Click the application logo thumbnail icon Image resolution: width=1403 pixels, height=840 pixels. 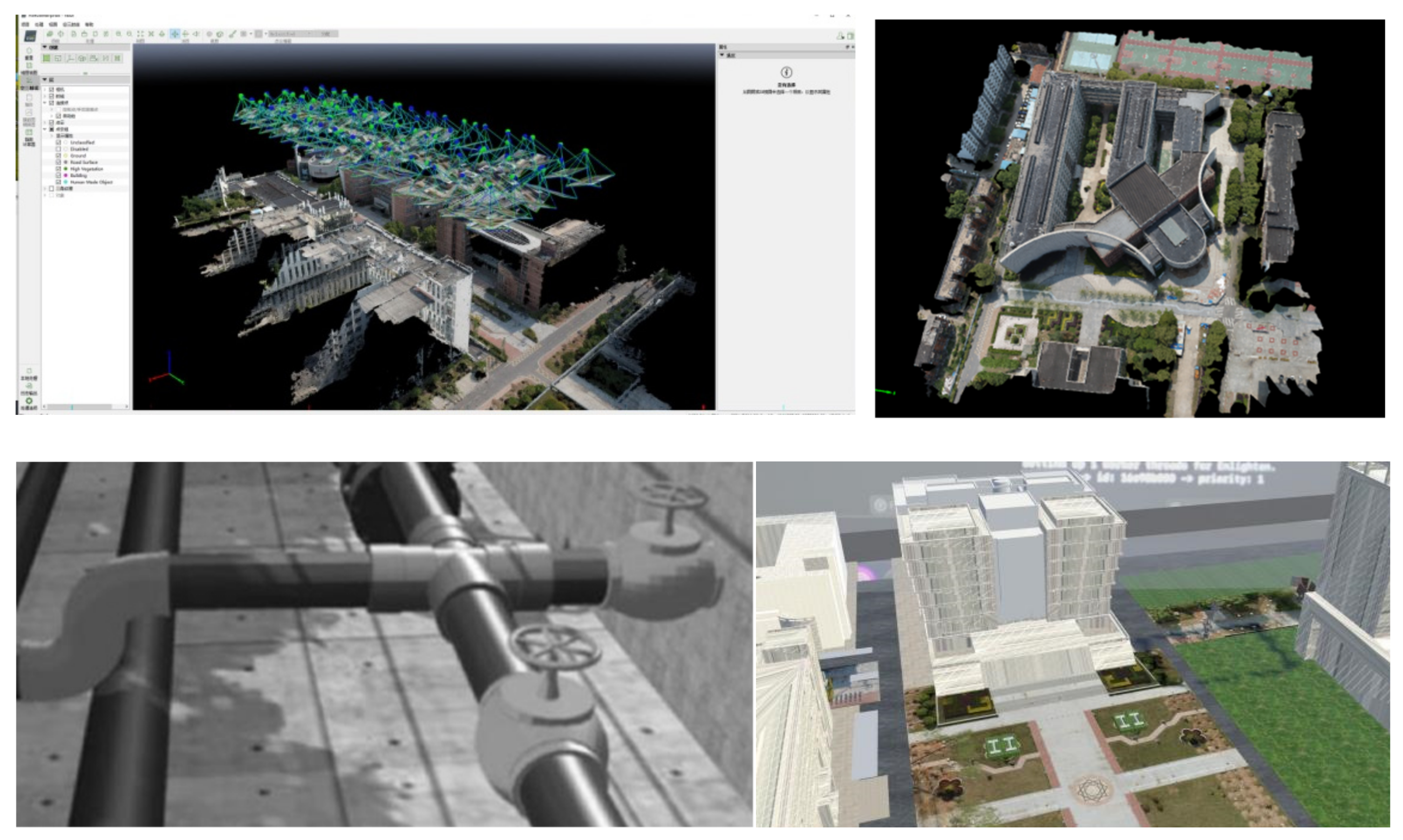click(30, 36)
